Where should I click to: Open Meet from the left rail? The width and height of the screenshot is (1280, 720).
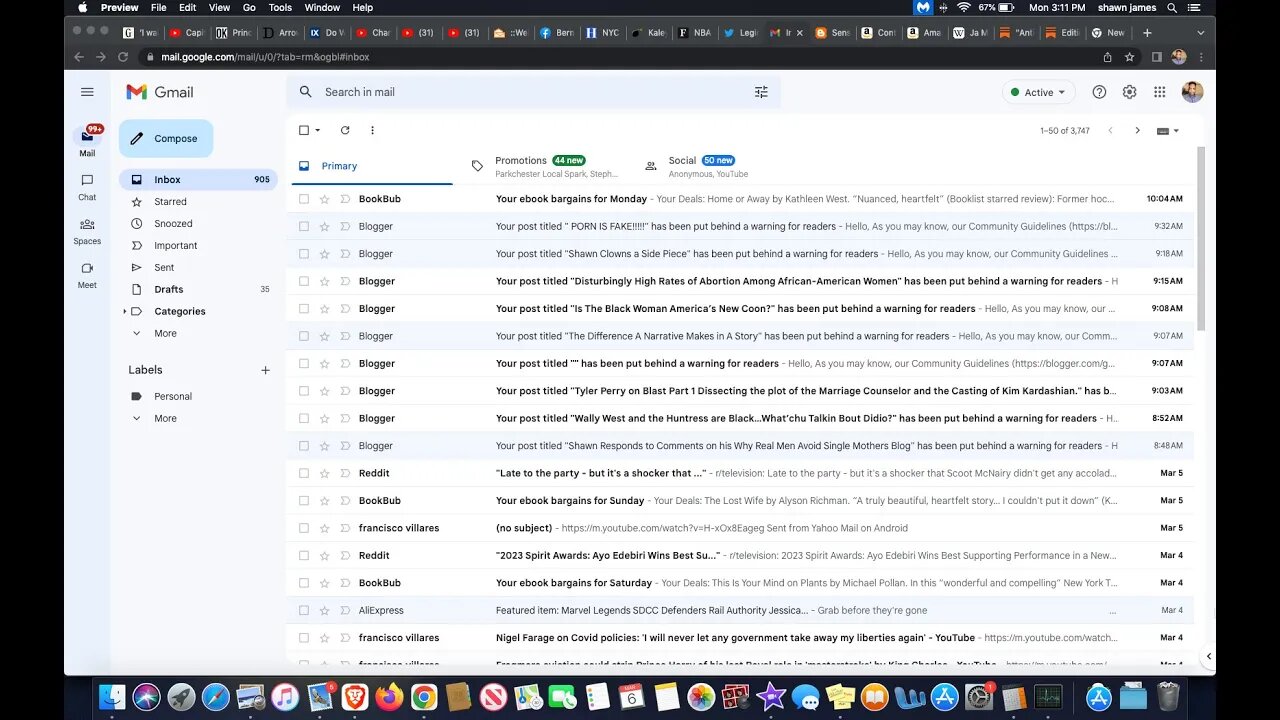[87, 274]
